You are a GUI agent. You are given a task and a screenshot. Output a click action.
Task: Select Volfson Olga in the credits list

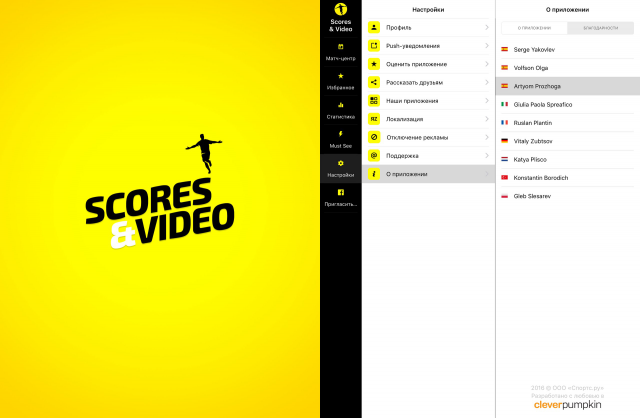tap(568, 67)
